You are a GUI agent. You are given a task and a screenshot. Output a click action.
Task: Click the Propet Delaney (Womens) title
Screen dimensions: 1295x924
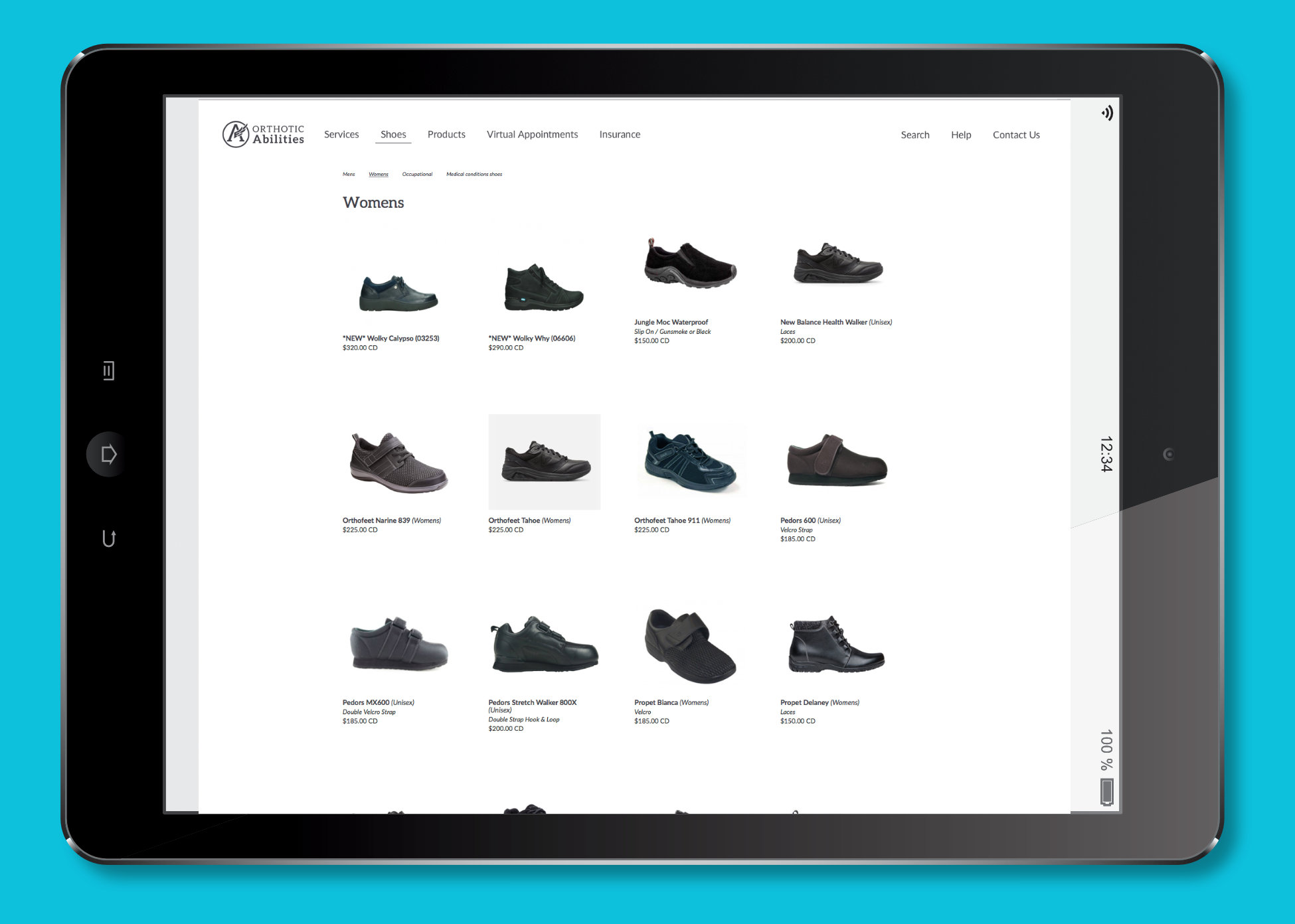[820, 702]
